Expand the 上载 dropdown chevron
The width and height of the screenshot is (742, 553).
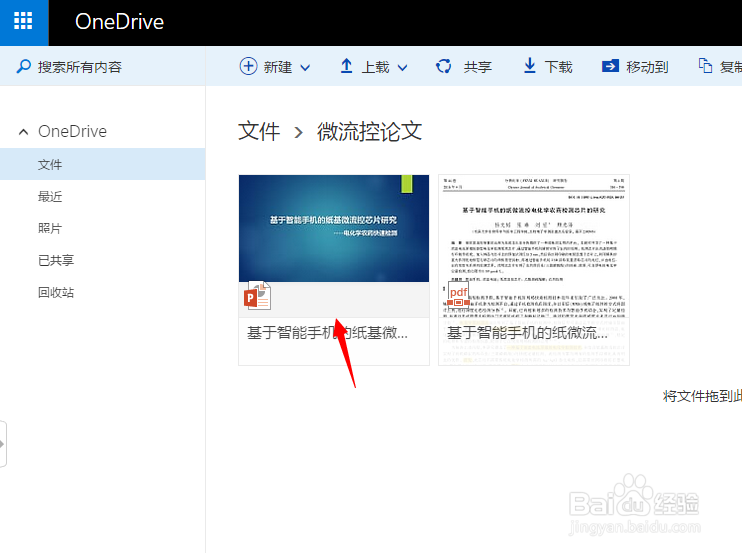(x=402, y=68)
